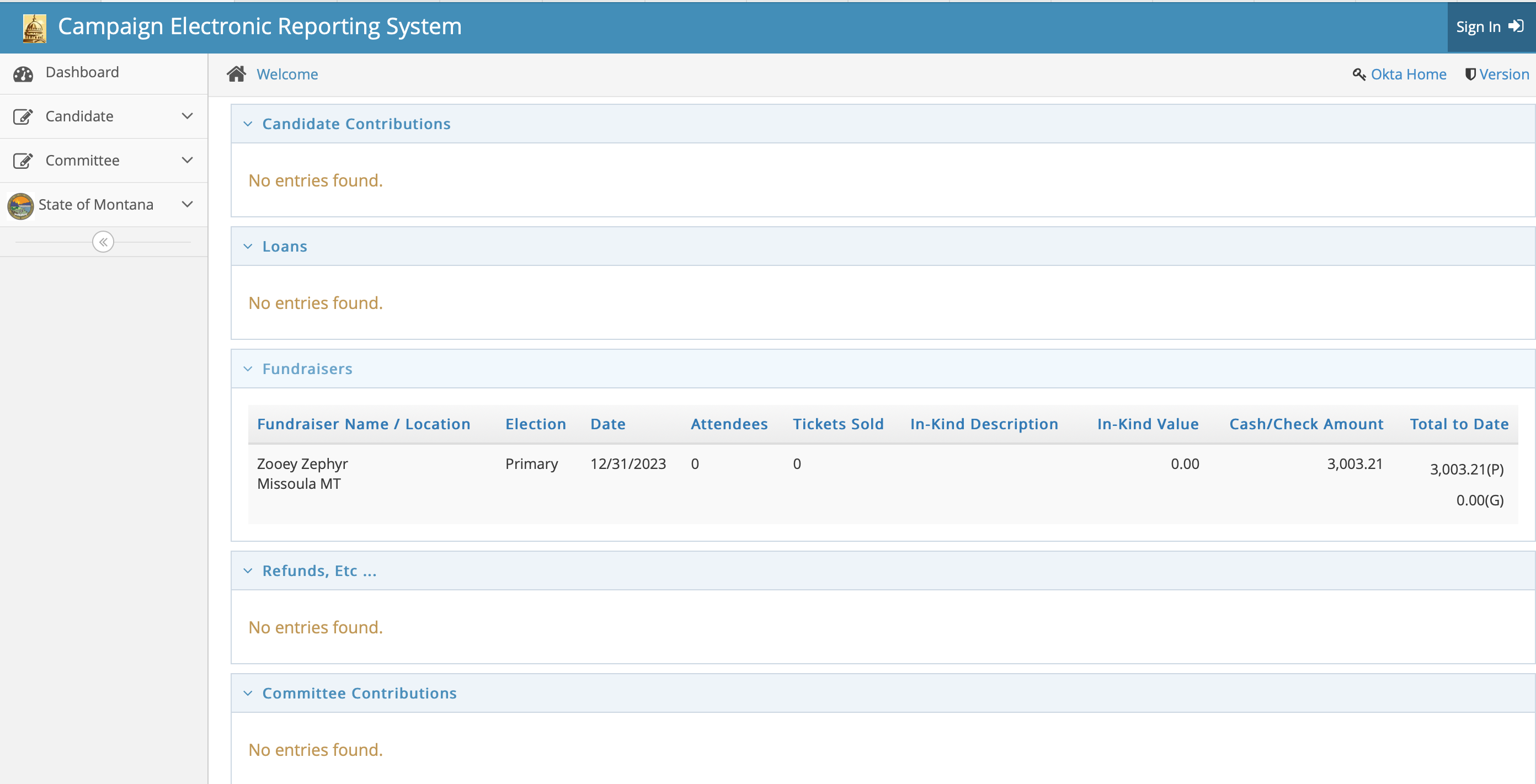Click the shield icon beside Version
The image size is (1536, 784).
pos(1470,74)
